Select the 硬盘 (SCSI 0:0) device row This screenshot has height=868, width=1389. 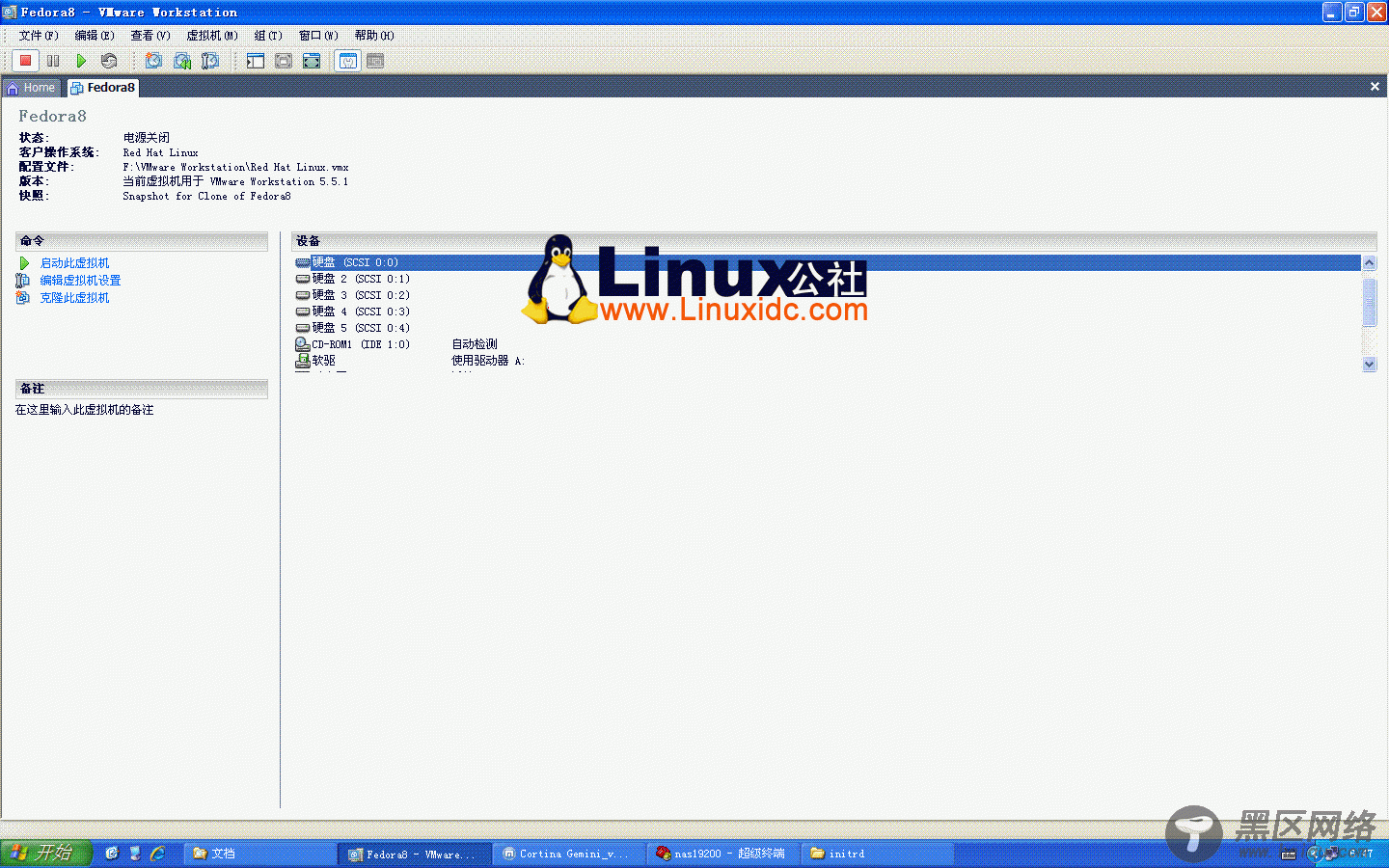(x=827, y=262)
